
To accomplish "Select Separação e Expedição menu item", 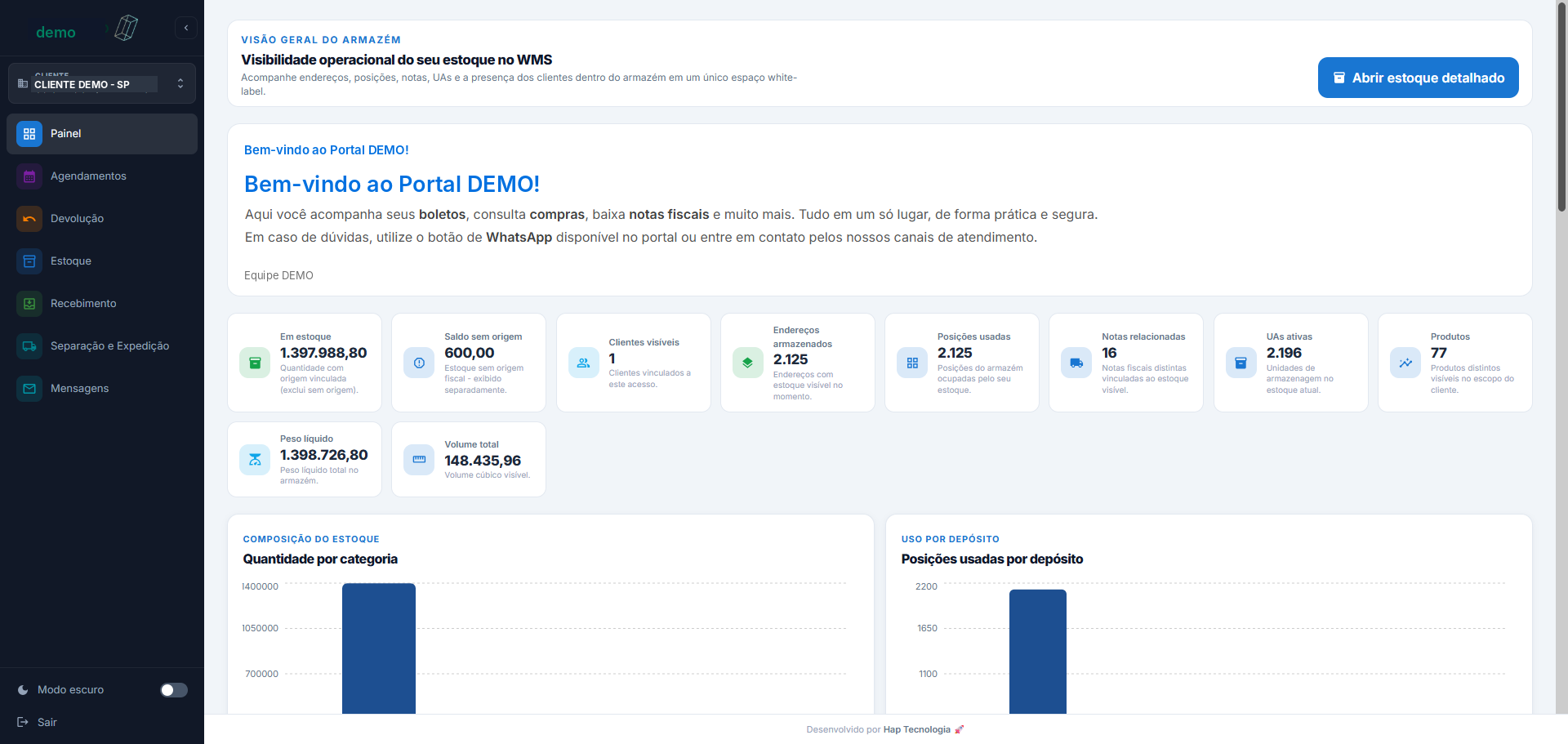I will (102, 346).
